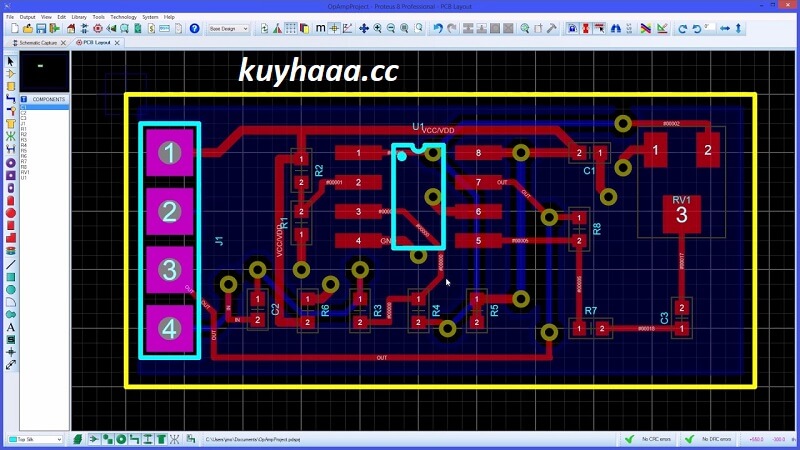Image resolution: width=800 pixels, height=450 pixels.
Task: Open a project with the folder icon
Action: [28, 29]
